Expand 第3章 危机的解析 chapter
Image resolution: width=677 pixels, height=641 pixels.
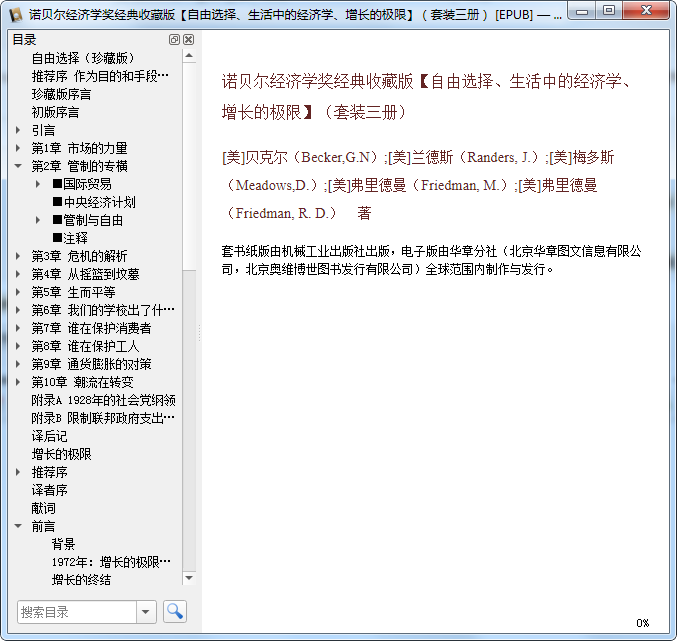(18, 256)
